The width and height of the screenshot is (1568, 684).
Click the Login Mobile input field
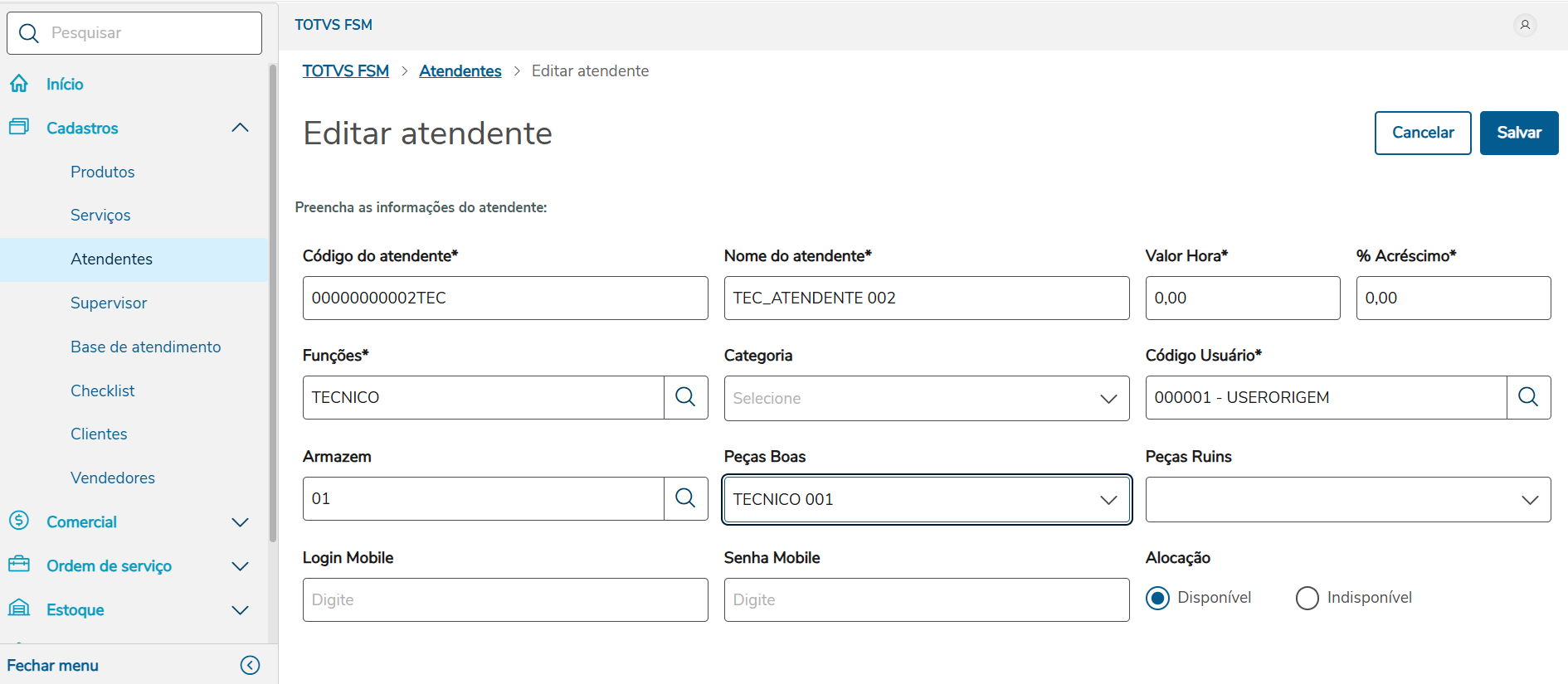coord(504,599)
